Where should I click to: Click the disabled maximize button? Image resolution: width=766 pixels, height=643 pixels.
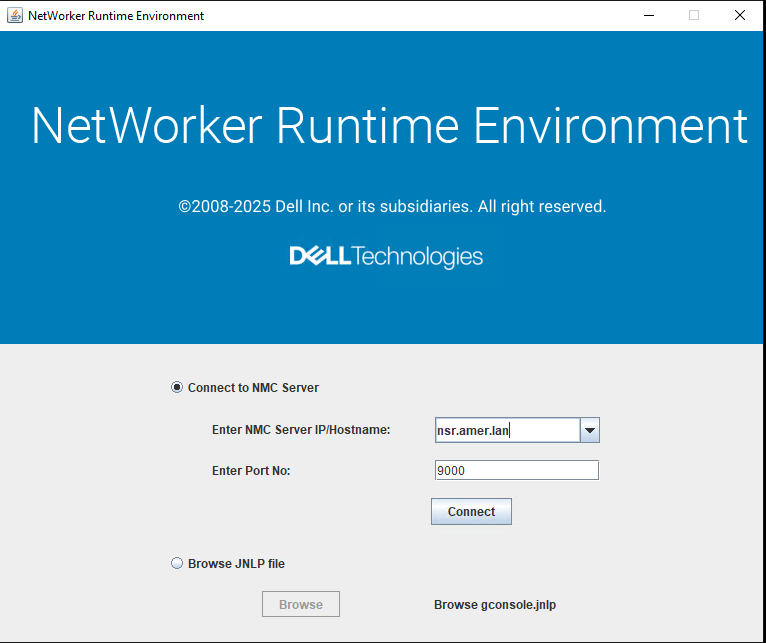[x=694, y=16]
